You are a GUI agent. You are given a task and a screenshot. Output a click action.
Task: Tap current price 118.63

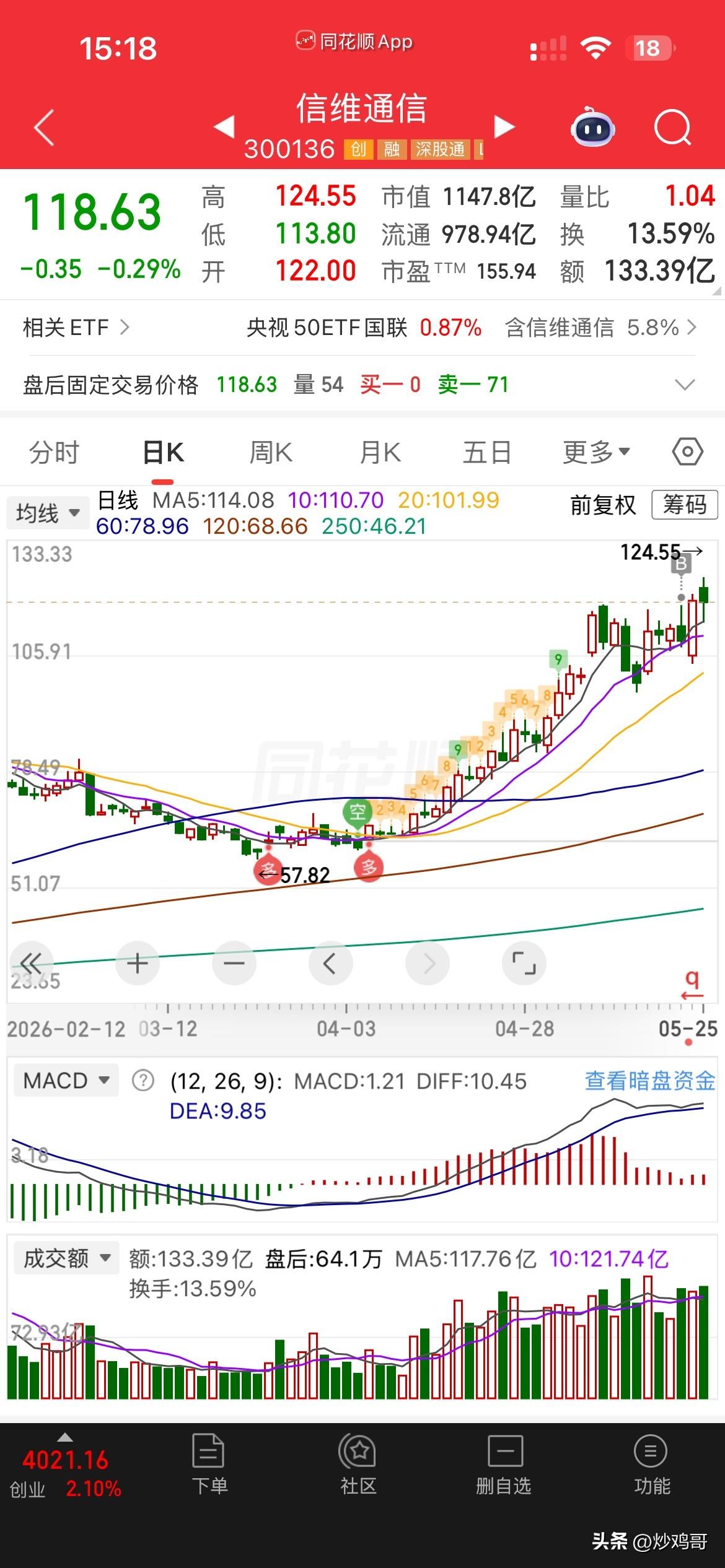92,212
